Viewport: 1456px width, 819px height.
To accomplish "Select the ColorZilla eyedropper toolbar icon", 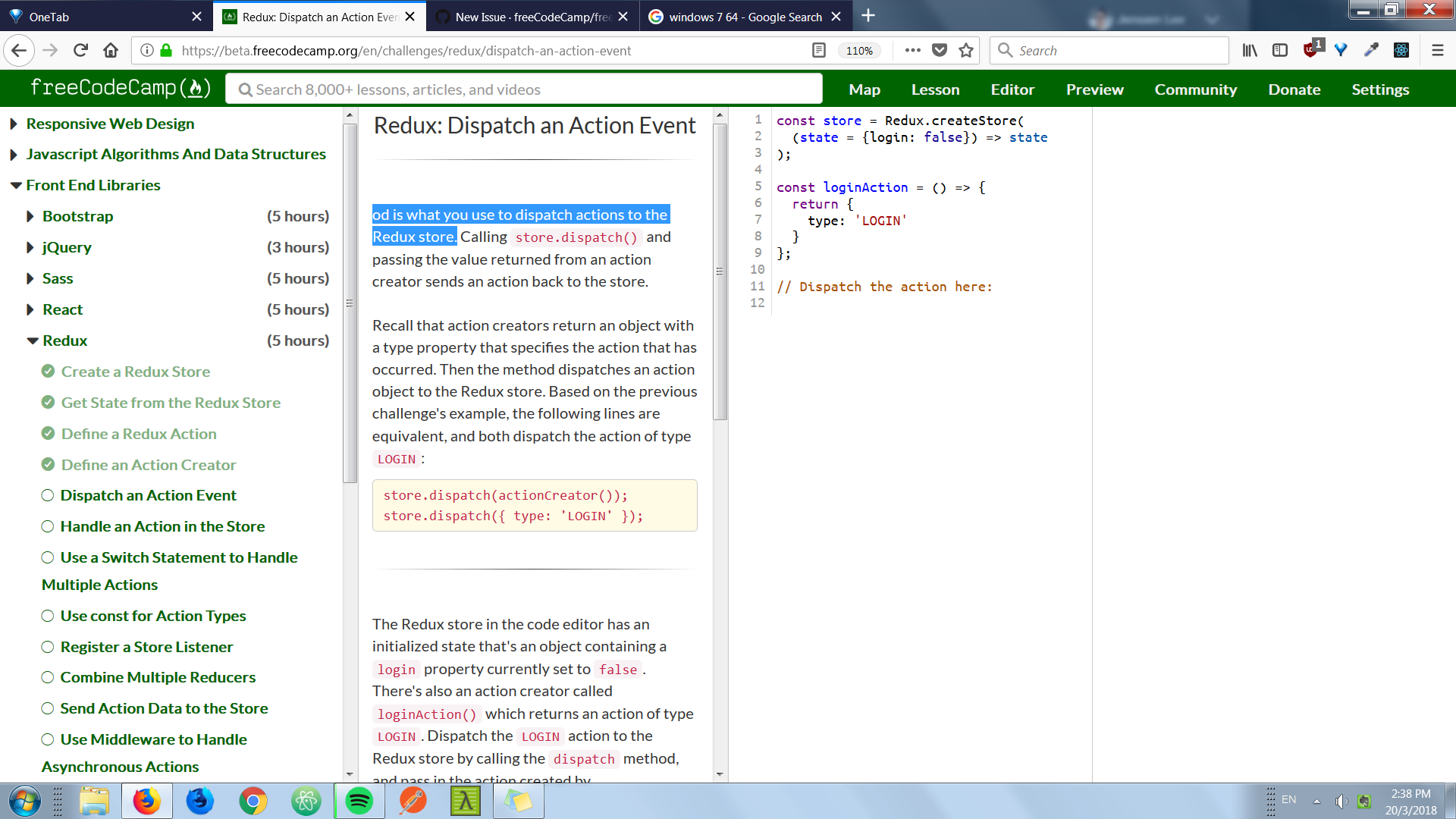I will 1372,50.
